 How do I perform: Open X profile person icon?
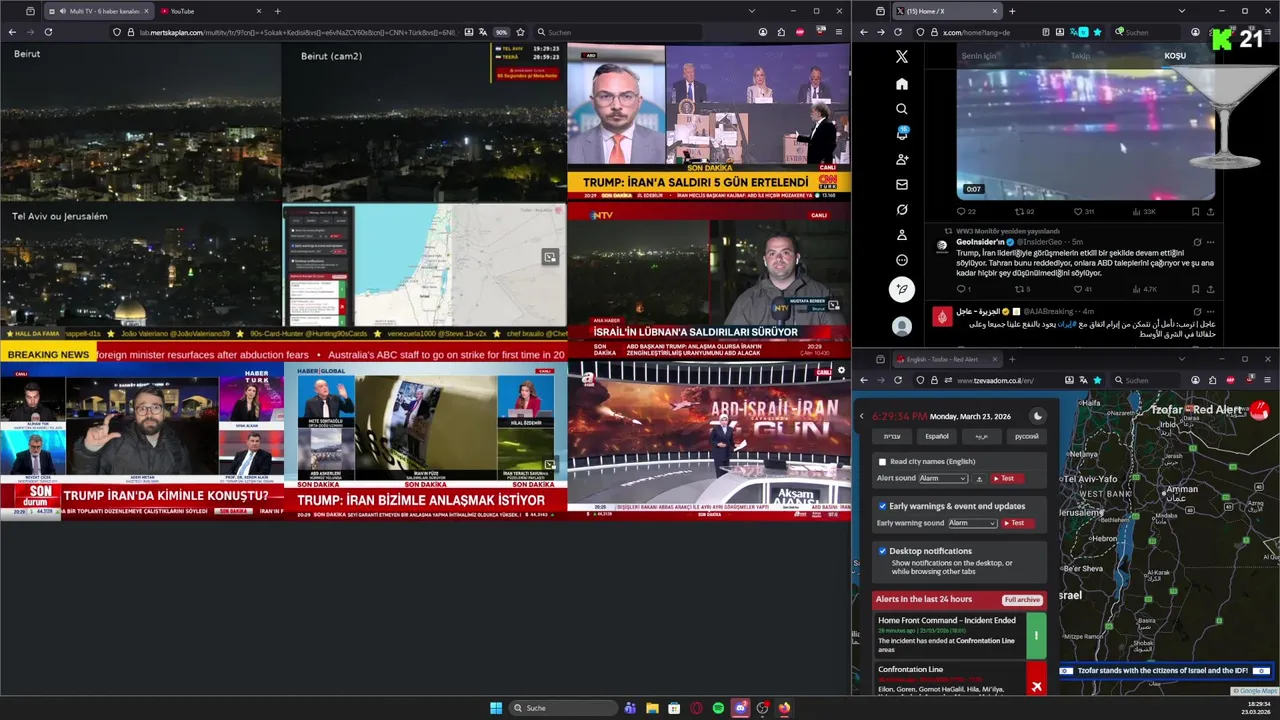[902, 235]
